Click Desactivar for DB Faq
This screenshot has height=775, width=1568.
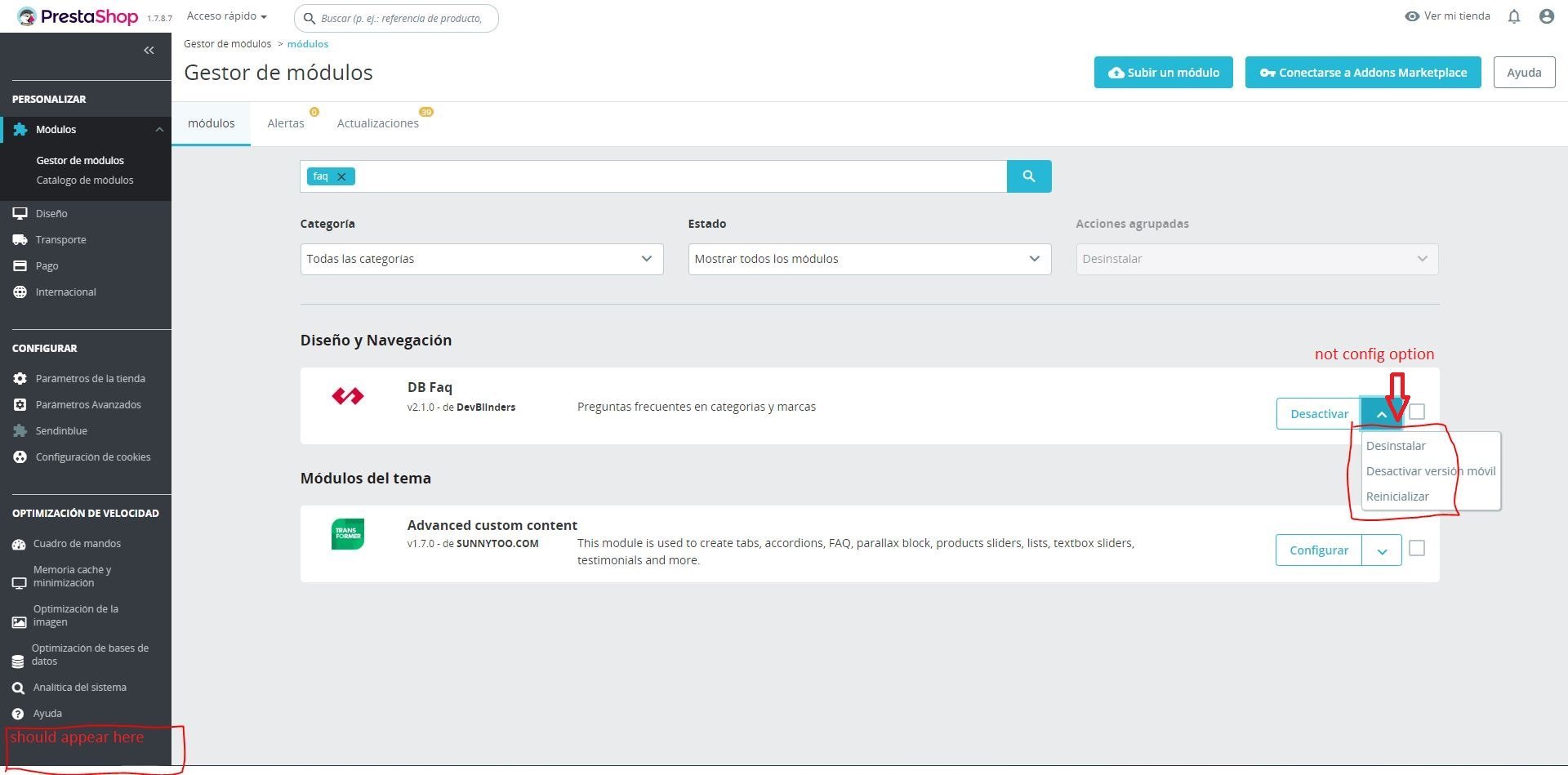[x=1319, y=414]
